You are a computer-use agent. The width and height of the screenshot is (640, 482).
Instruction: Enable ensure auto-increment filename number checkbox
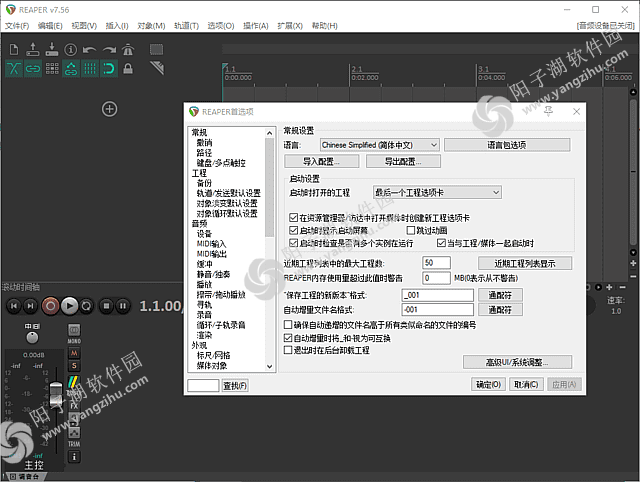288,324
